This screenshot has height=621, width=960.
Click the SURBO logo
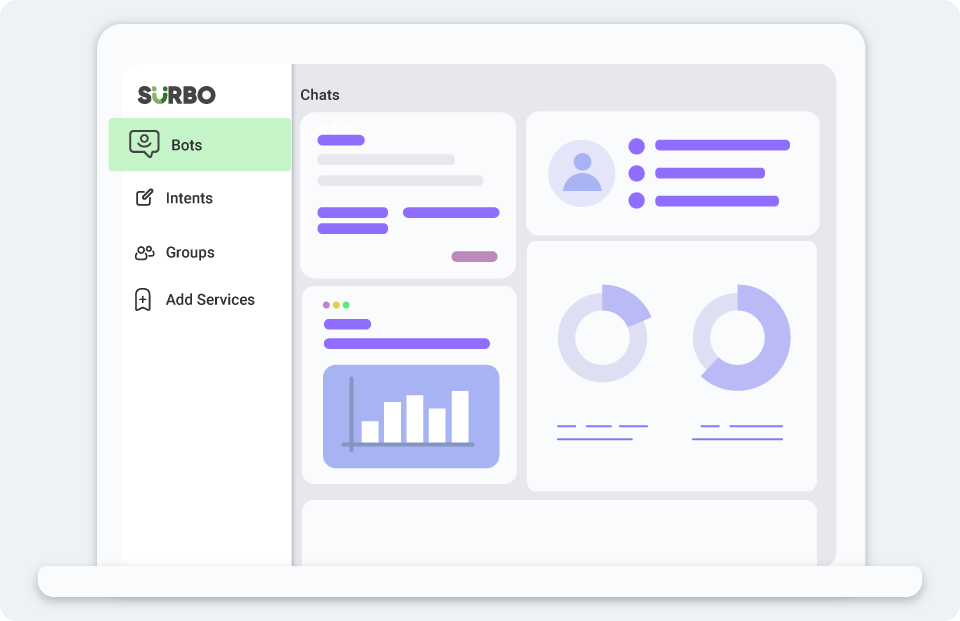(x=176, y=94)
